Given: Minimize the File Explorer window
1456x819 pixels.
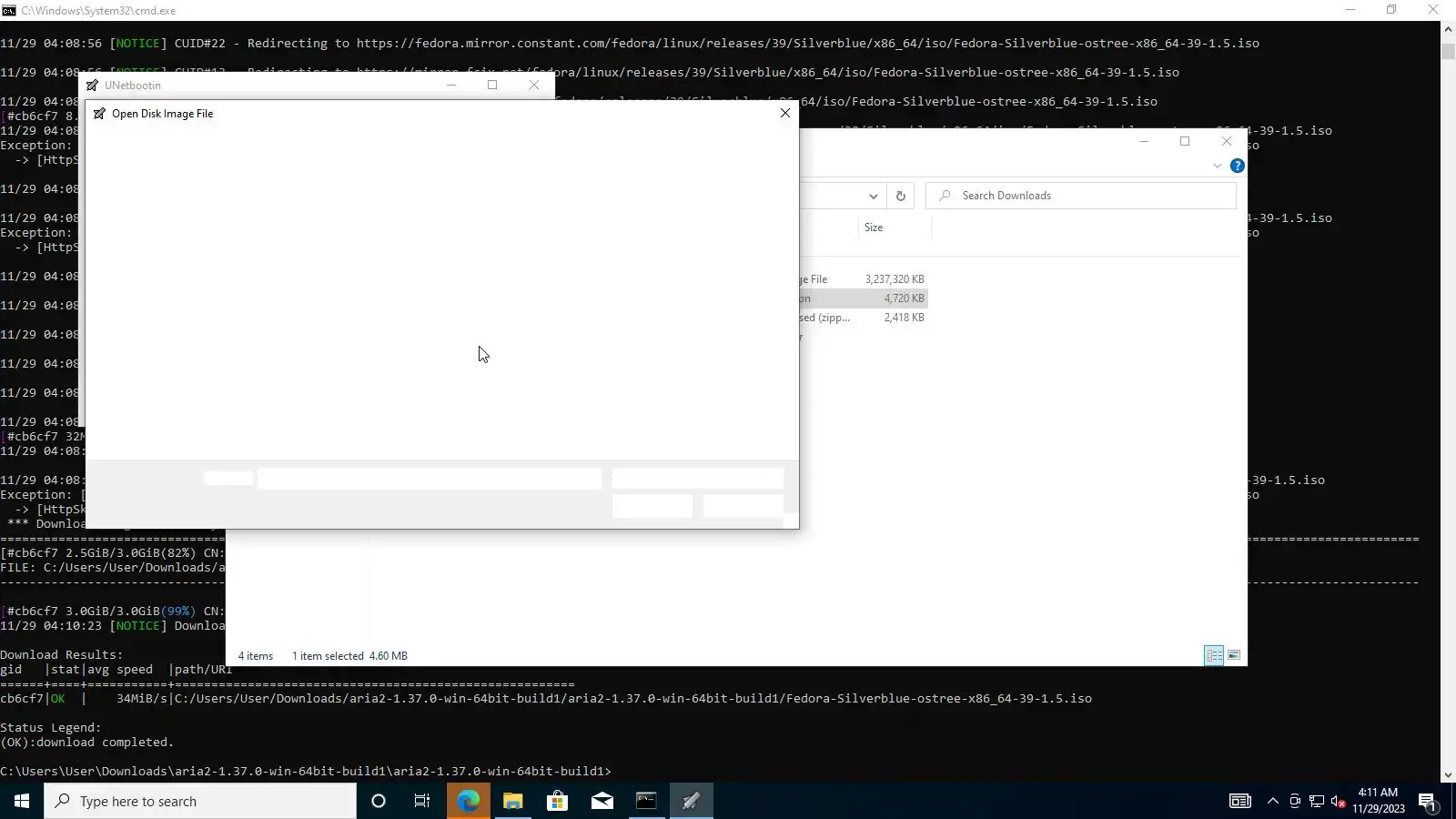Looking at the screenshot, I should (1144, 141).
